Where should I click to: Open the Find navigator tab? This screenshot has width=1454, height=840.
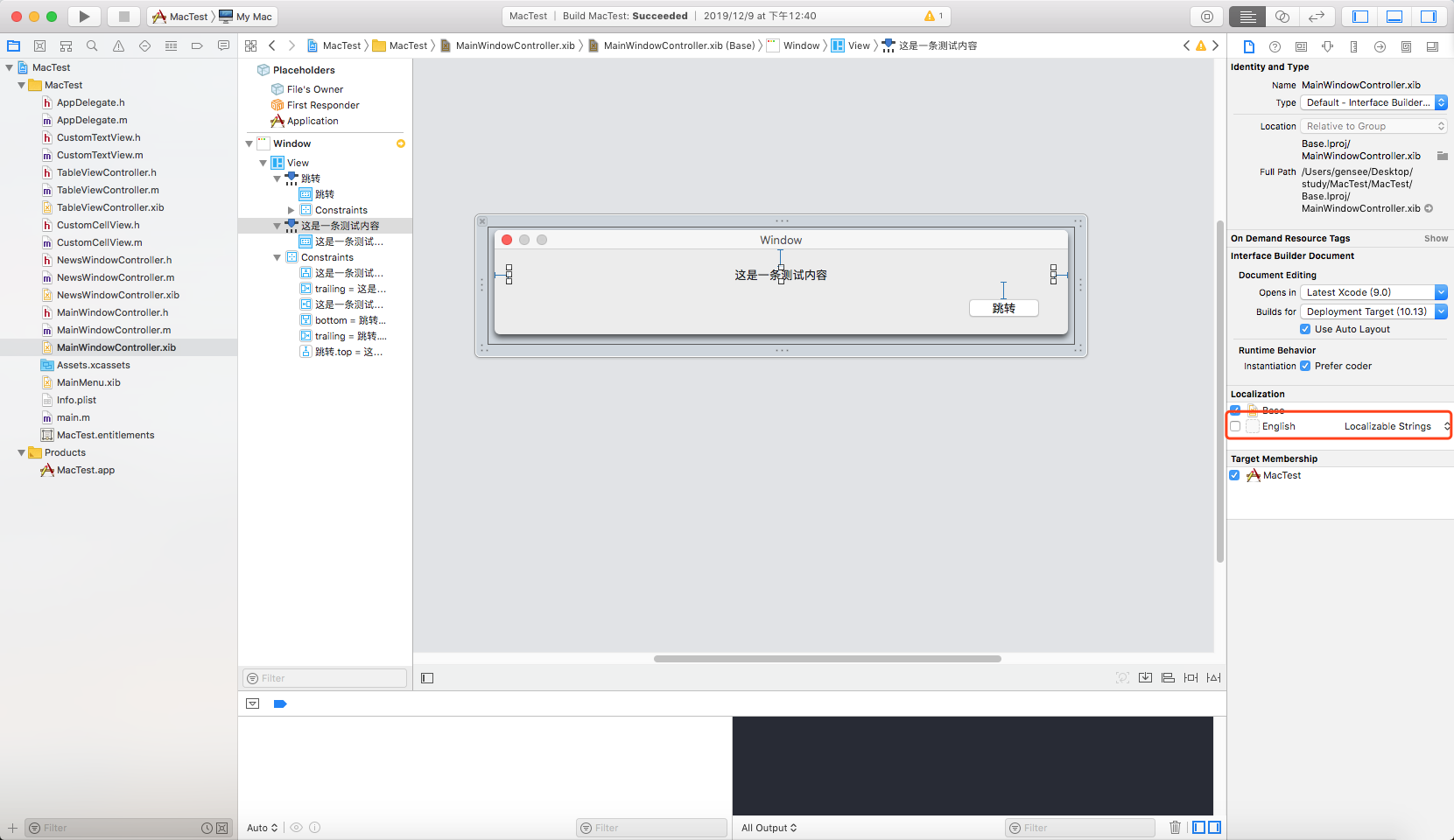[92, 45]
